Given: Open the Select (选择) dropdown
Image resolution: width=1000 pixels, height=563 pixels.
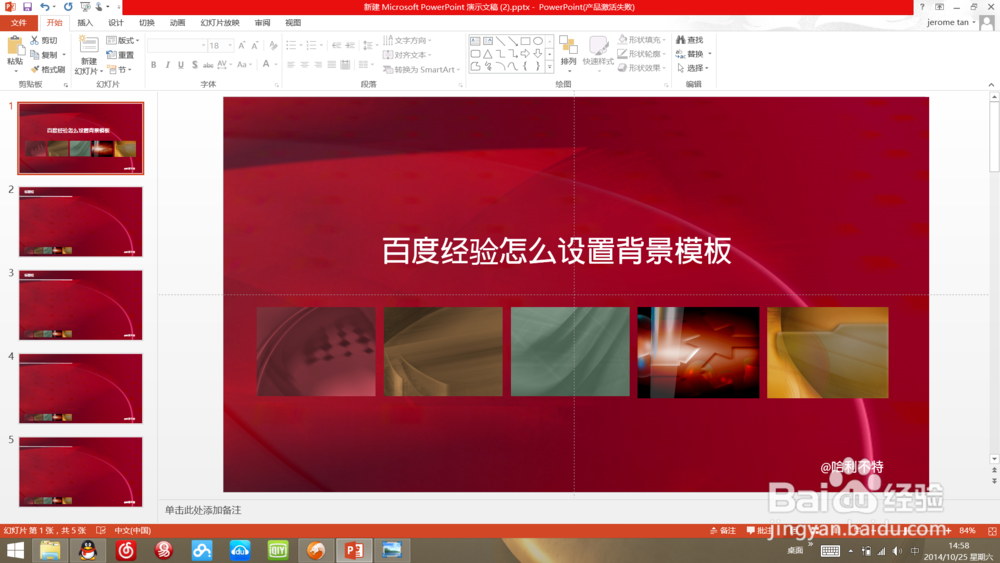Looking at the screenshot, I should (693, 68).
